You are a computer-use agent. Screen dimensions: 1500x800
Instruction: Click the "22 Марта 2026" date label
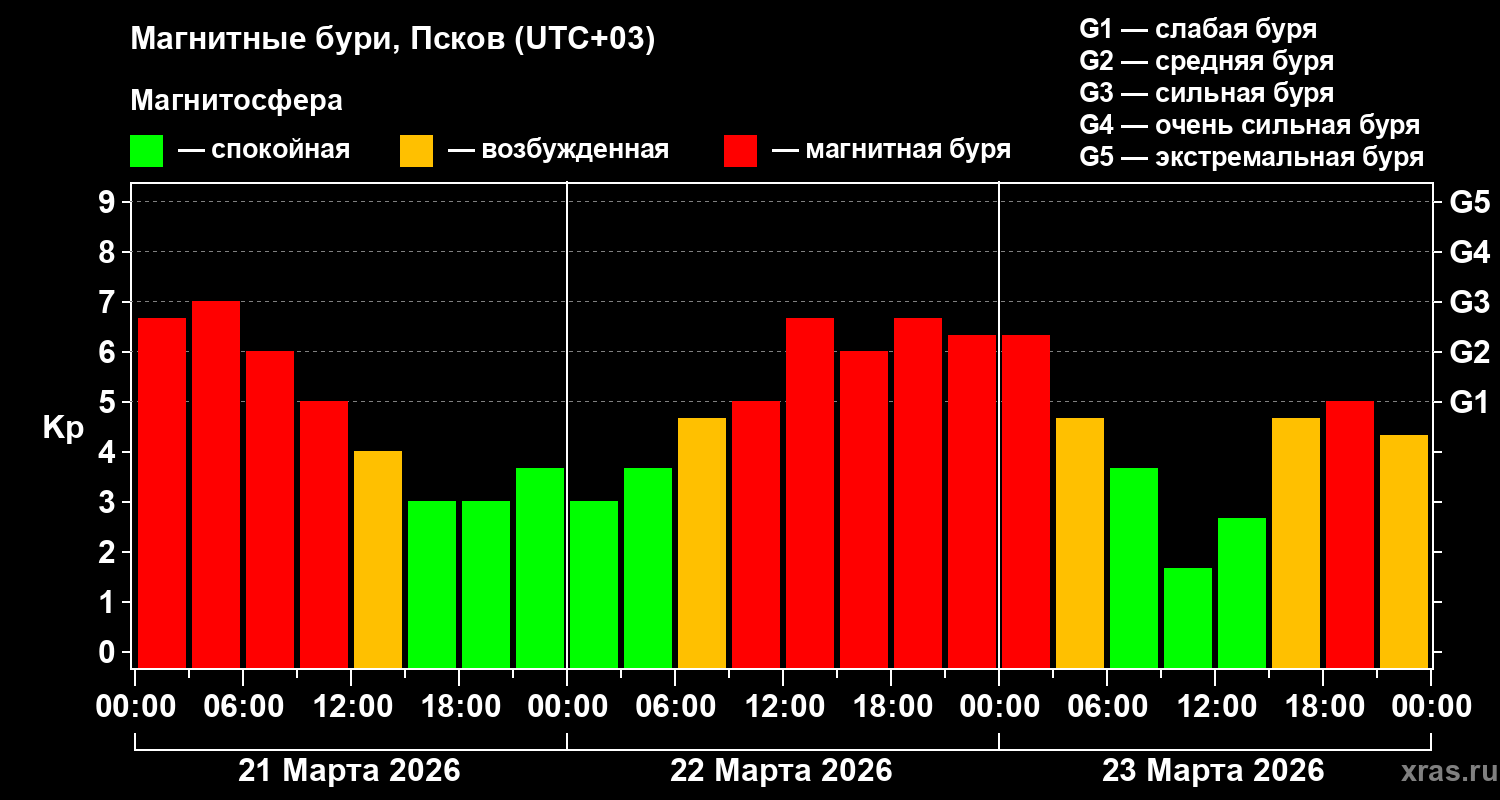781,771
